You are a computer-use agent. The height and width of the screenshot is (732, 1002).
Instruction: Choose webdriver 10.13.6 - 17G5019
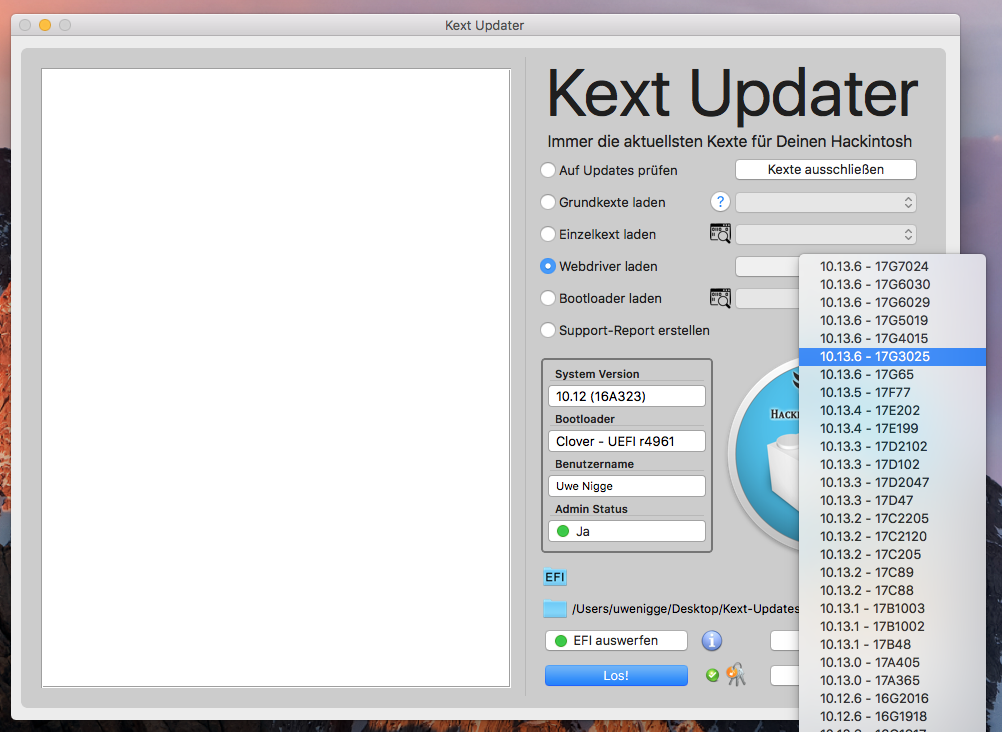[x=892, y=320]
